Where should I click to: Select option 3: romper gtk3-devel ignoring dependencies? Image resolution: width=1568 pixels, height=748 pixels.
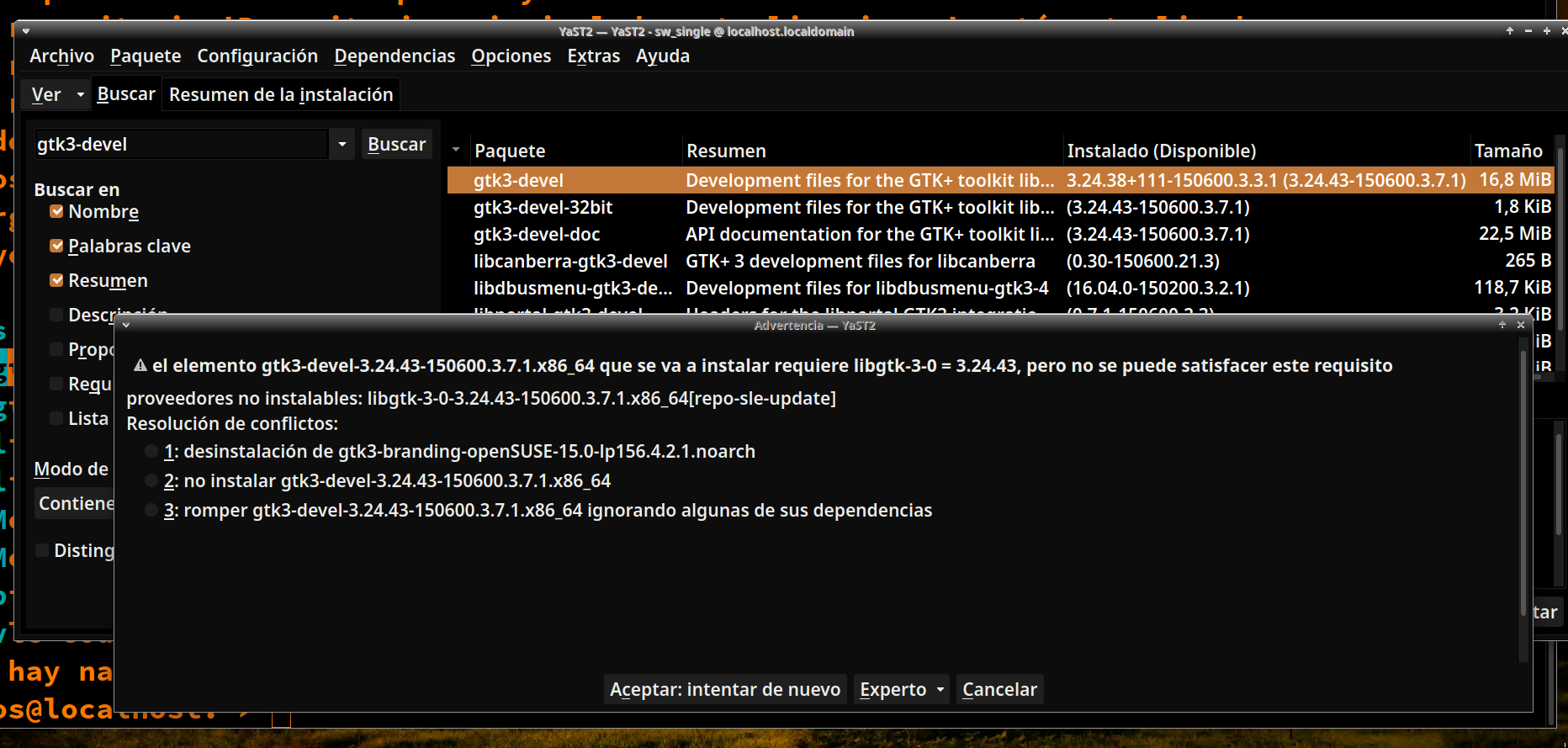click(151, 511)
